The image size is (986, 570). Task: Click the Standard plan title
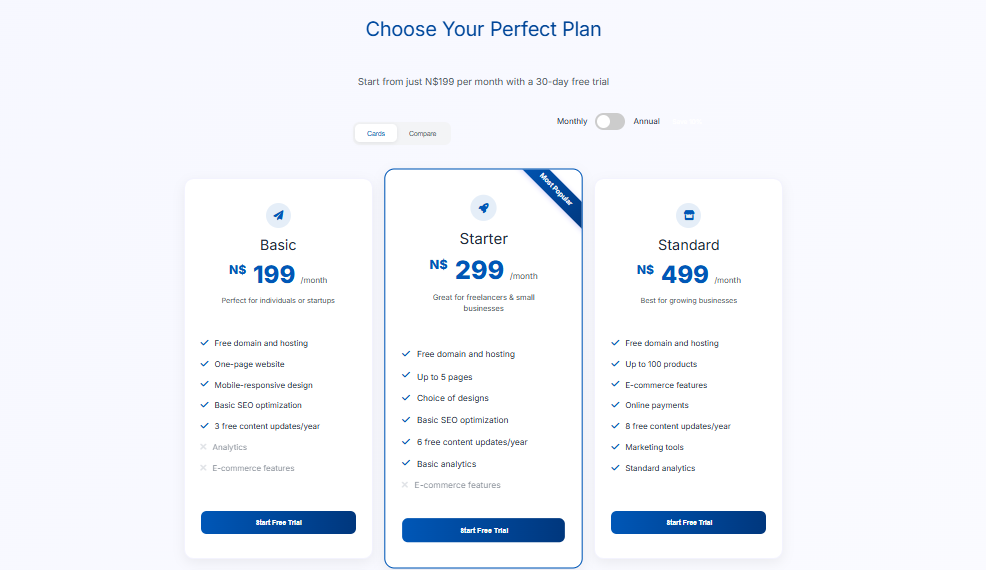[688, 245]
